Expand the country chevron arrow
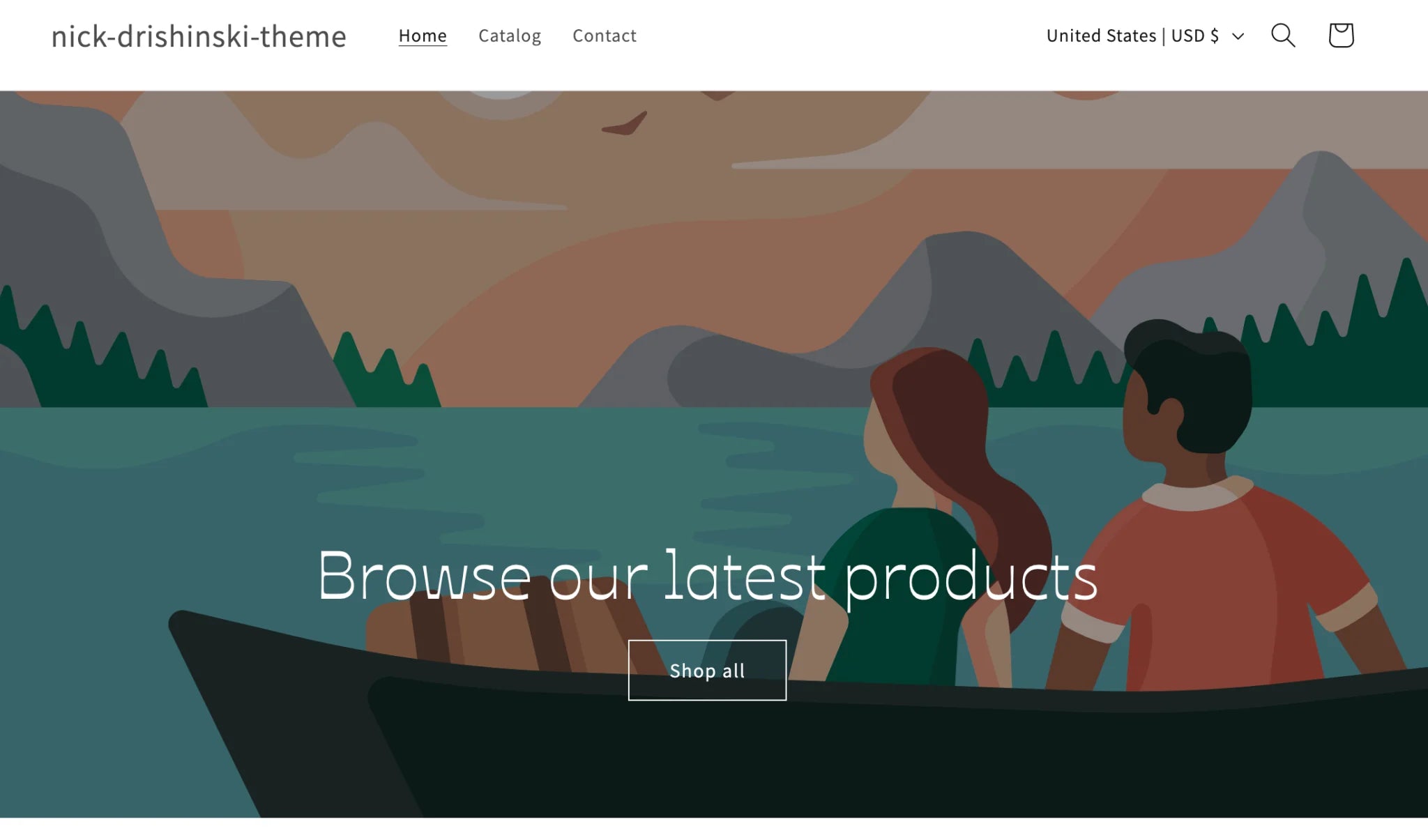Screen dimensions: 1428x840 pyautogui.click(x=1238, y=36)
